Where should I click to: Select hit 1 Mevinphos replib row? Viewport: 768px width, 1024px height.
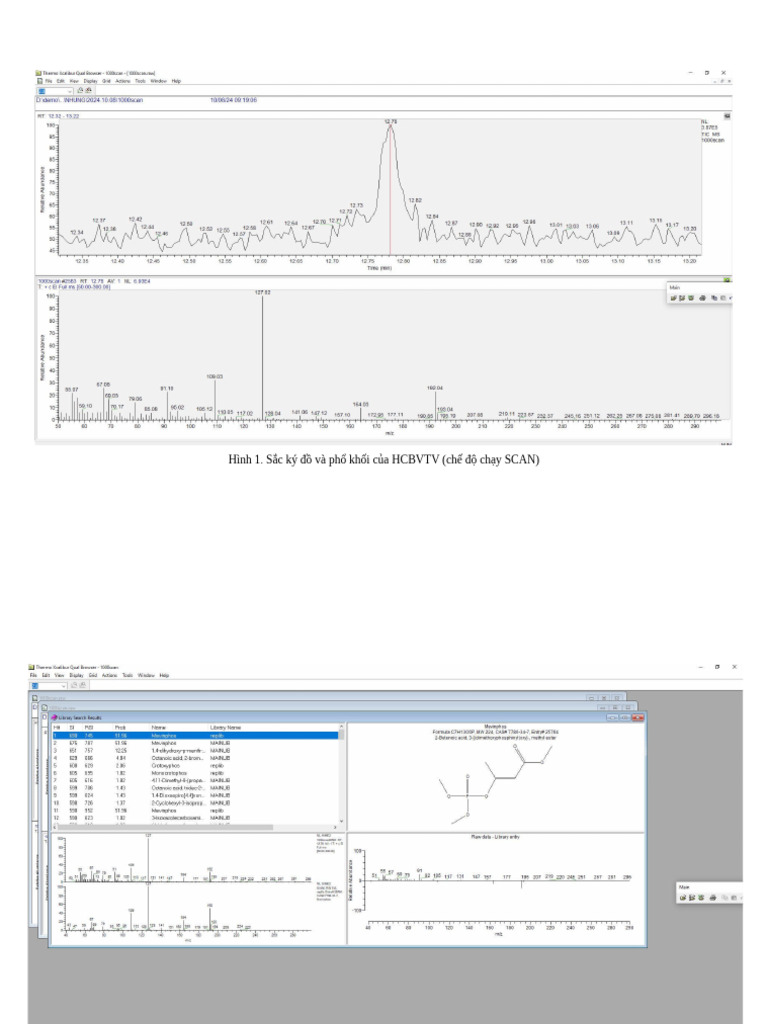click(195, 735)
